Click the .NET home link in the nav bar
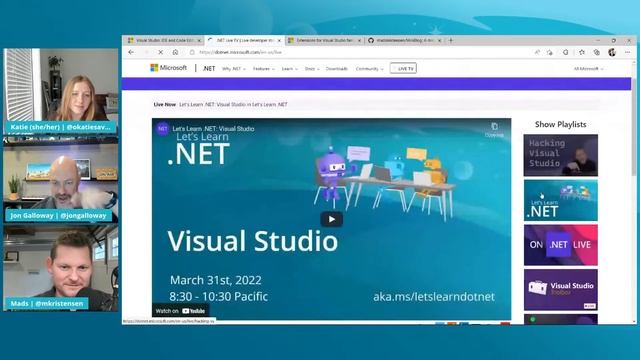This screenshot has width=640, height=360. pyautogui.click(x=209, y=69)
